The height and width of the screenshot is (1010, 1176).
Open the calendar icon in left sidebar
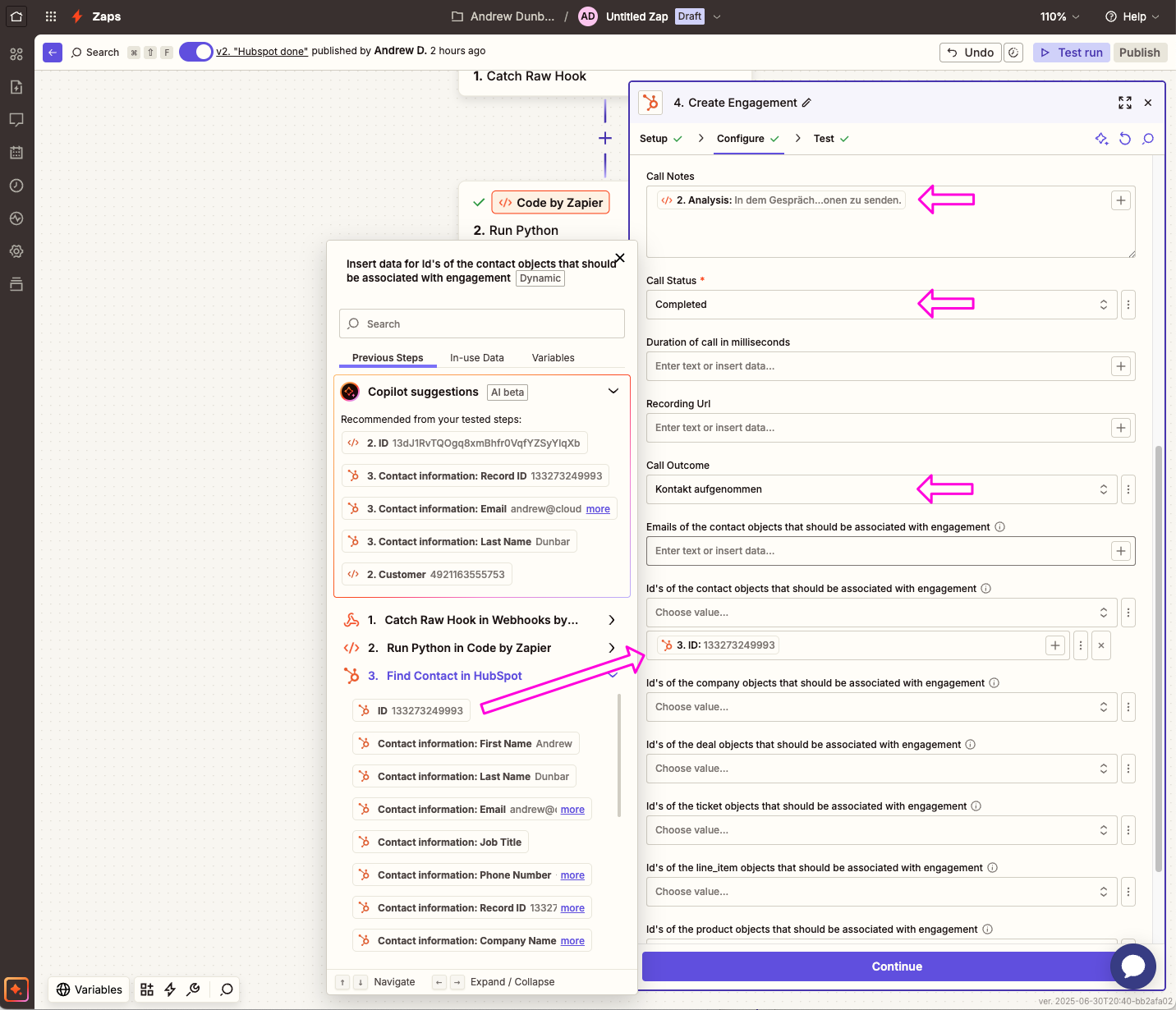(x=16, y=153)
